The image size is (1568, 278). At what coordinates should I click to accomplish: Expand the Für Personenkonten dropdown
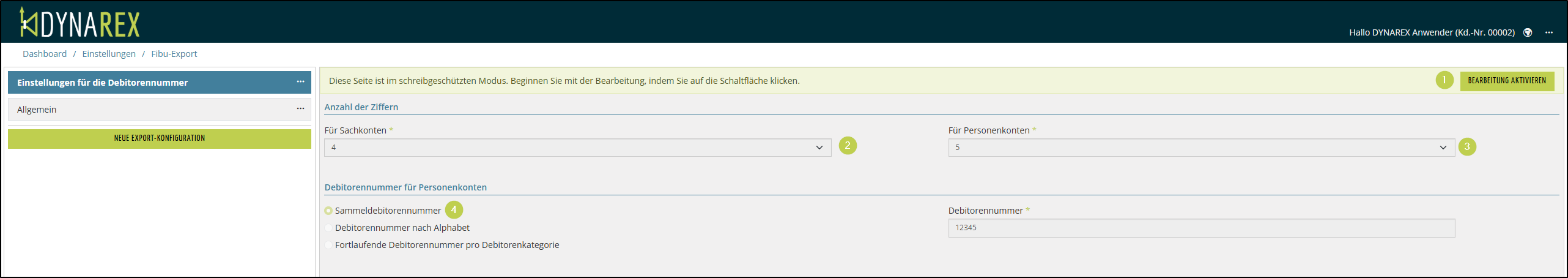(x=1201, y=148)
